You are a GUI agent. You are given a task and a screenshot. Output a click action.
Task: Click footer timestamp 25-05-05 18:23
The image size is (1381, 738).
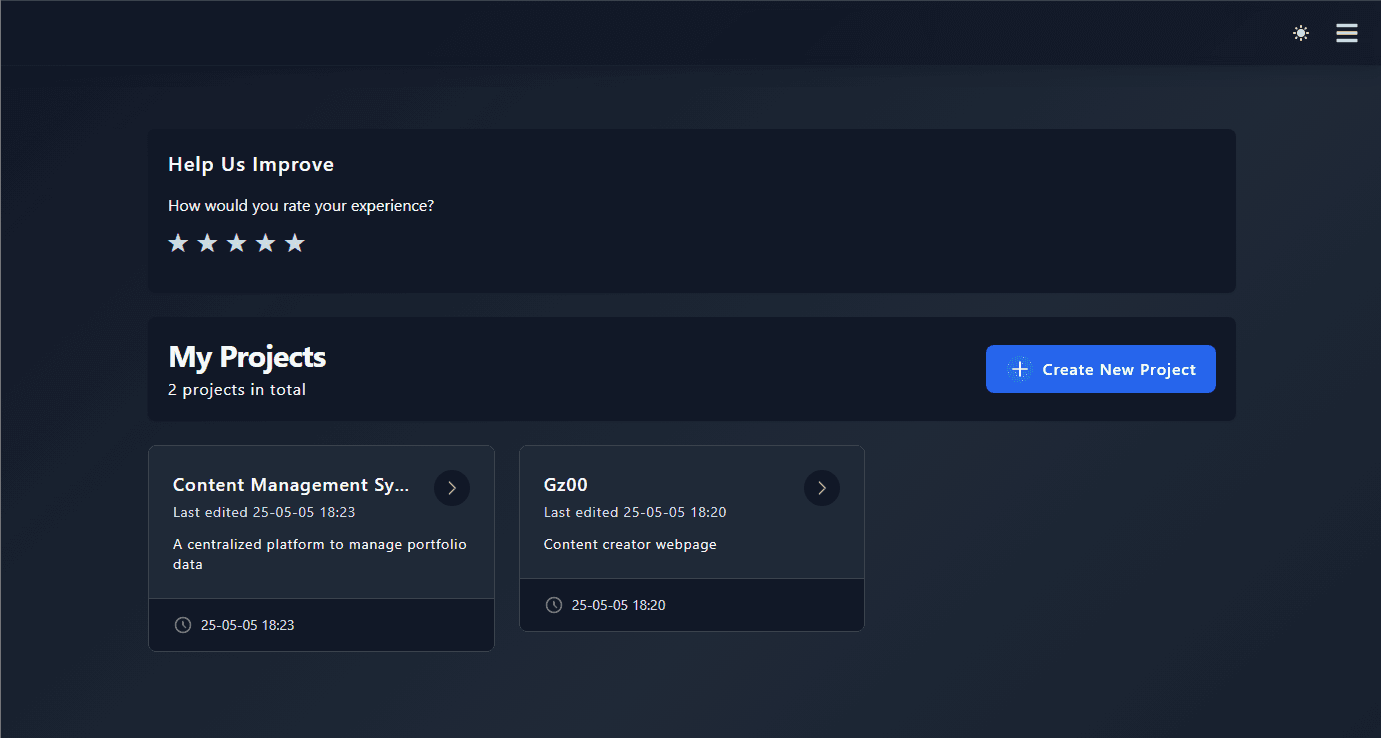click(x=248, y=625)
